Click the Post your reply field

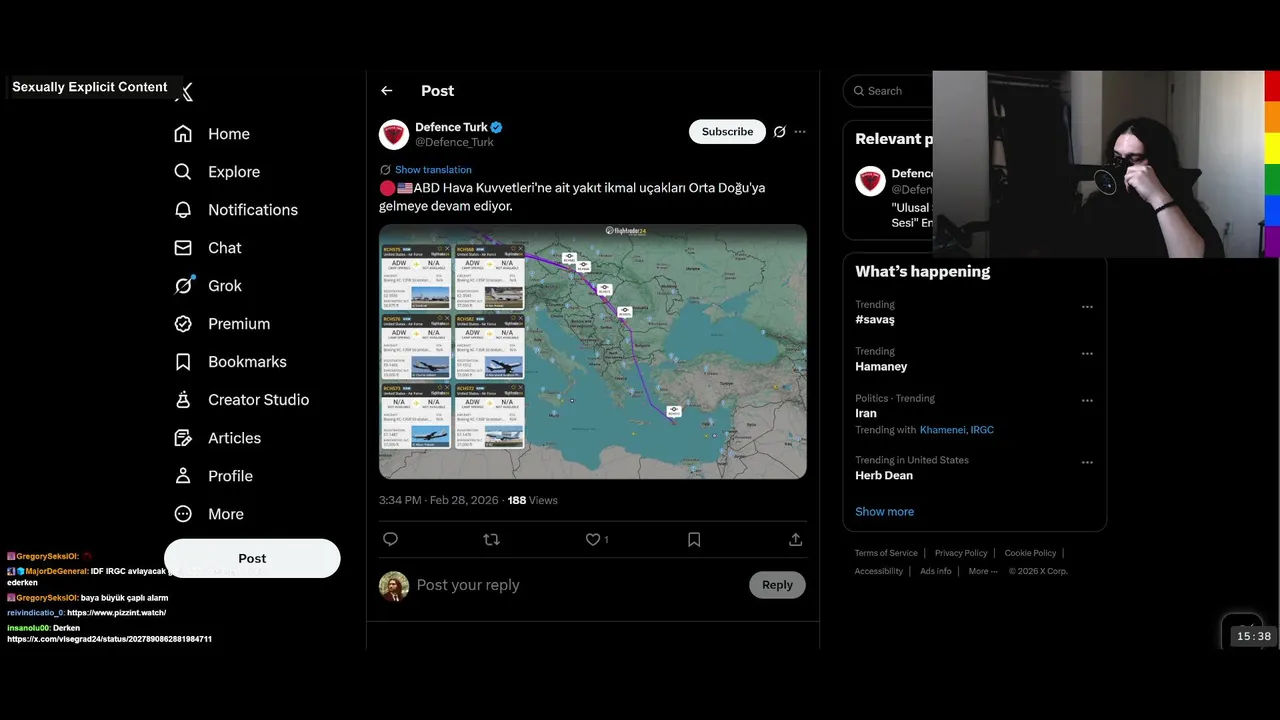point(578,585)
